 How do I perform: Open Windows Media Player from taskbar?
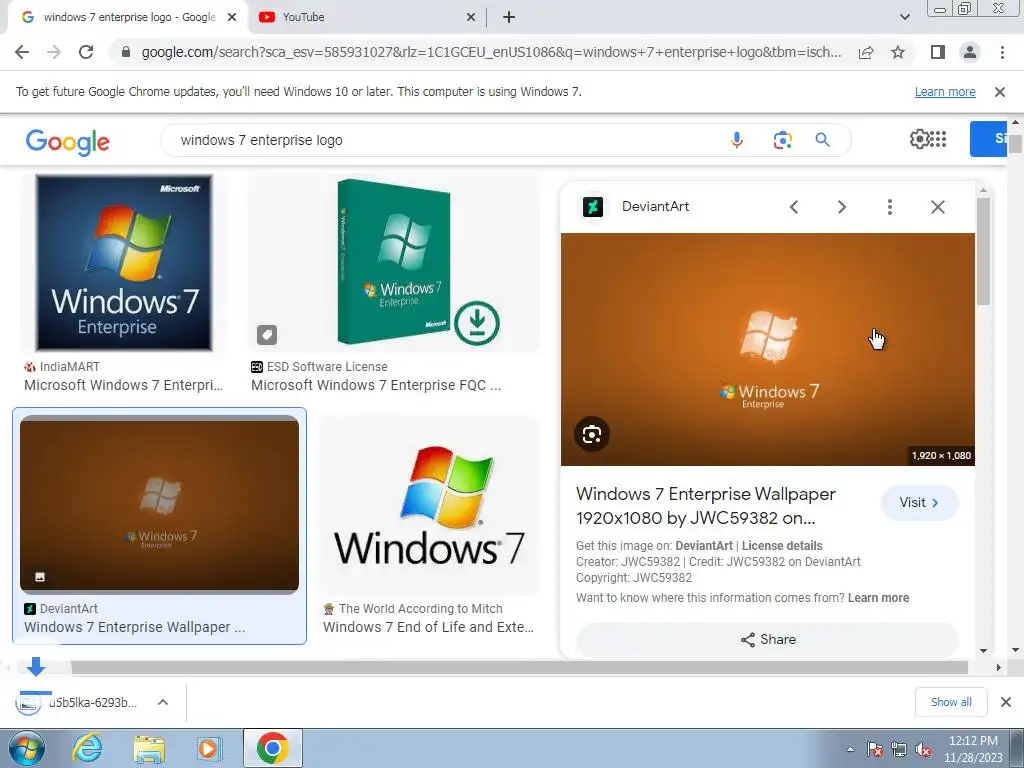209,749
